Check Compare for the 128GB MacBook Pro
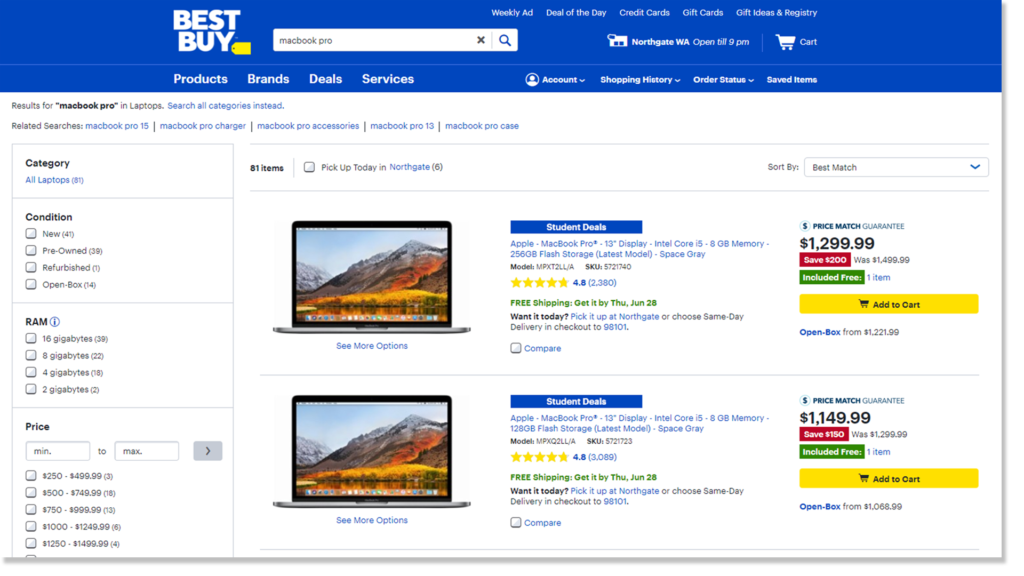 click(x=516, y=522)
